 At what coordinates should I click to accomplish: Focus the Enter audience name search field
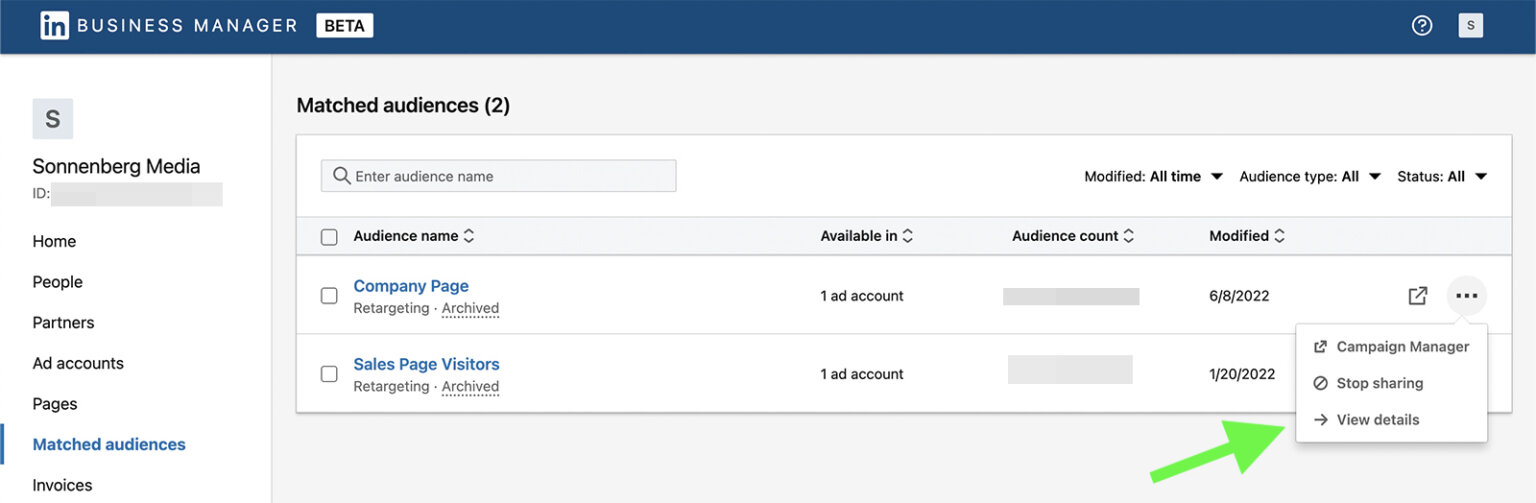pos(498,176)
